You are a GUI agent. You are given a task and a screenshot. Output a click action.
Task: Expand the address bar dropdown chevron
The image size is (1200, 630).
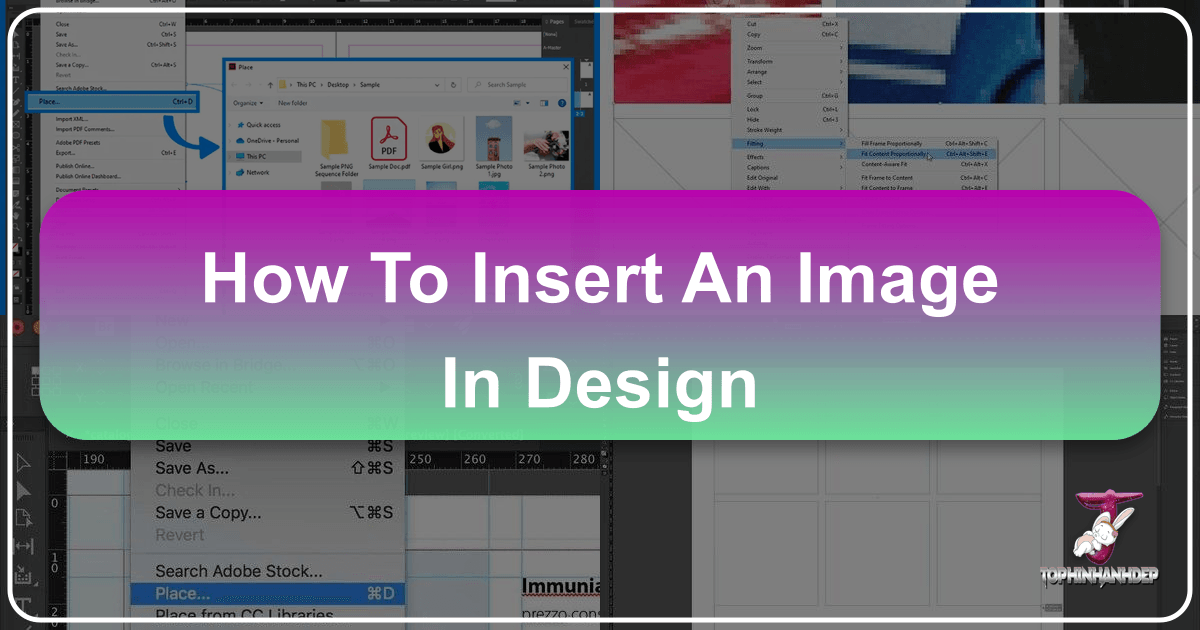pos(437,85)
